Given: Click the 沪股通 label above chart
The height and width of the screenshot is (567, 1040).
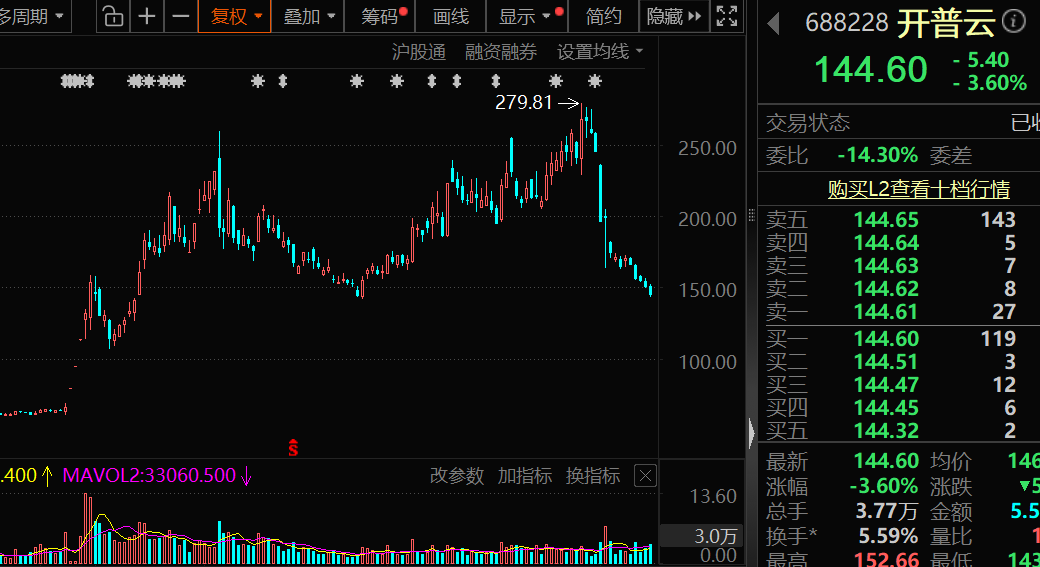Looking at the screenshot, I should point(419,52).
